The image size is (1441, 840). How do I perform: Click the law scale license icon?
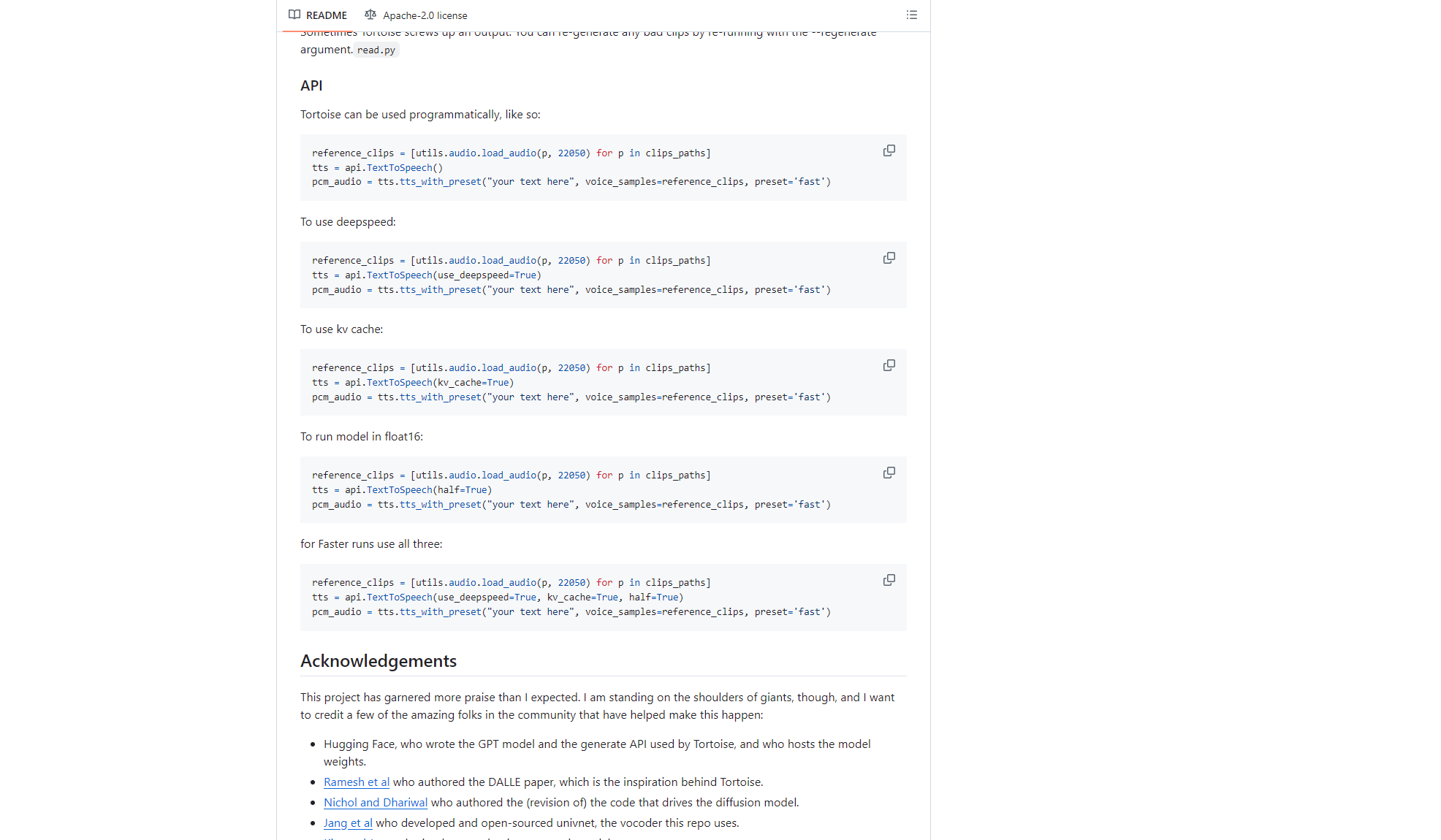coord(370,15)
